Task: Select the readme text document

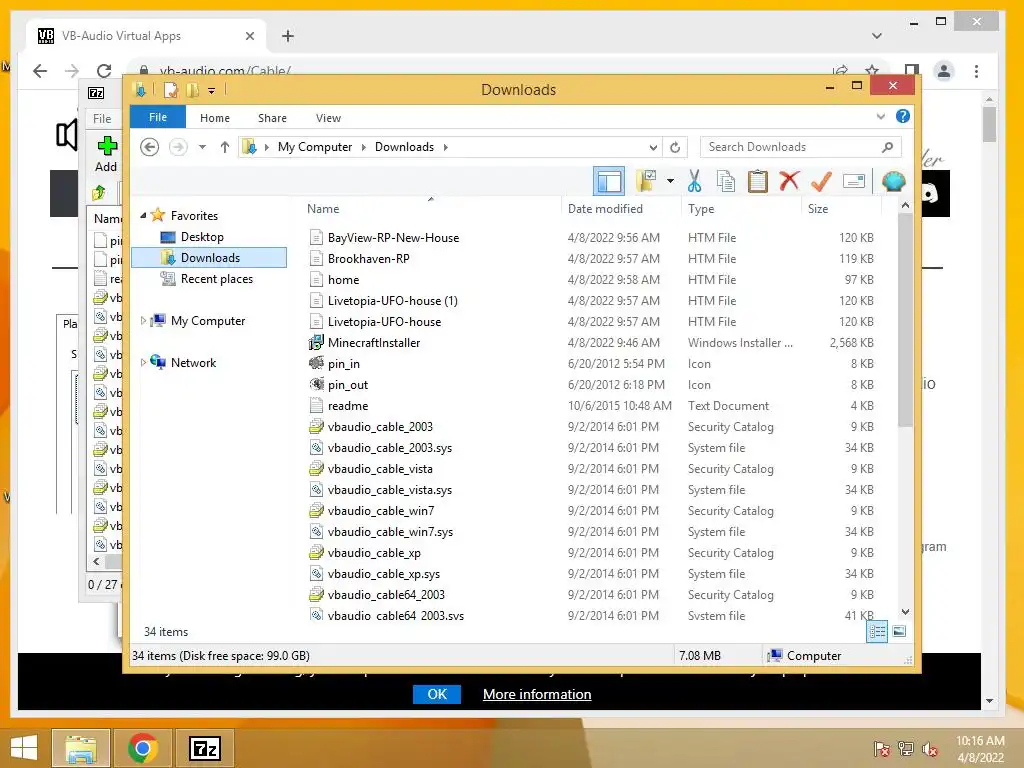Action: point(347,406)
